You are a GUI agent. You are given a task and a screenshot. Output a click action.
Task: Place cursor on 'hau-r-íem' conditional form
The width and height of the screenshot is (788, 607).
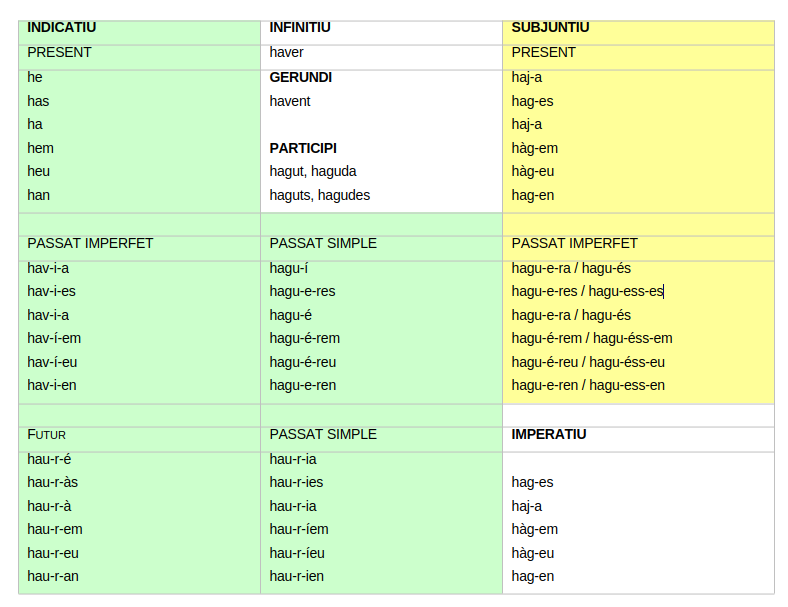click(x=299, y=529)
